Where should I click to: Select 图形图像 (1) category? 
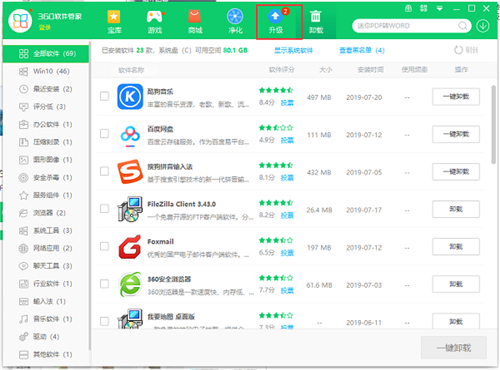[46, 160]
